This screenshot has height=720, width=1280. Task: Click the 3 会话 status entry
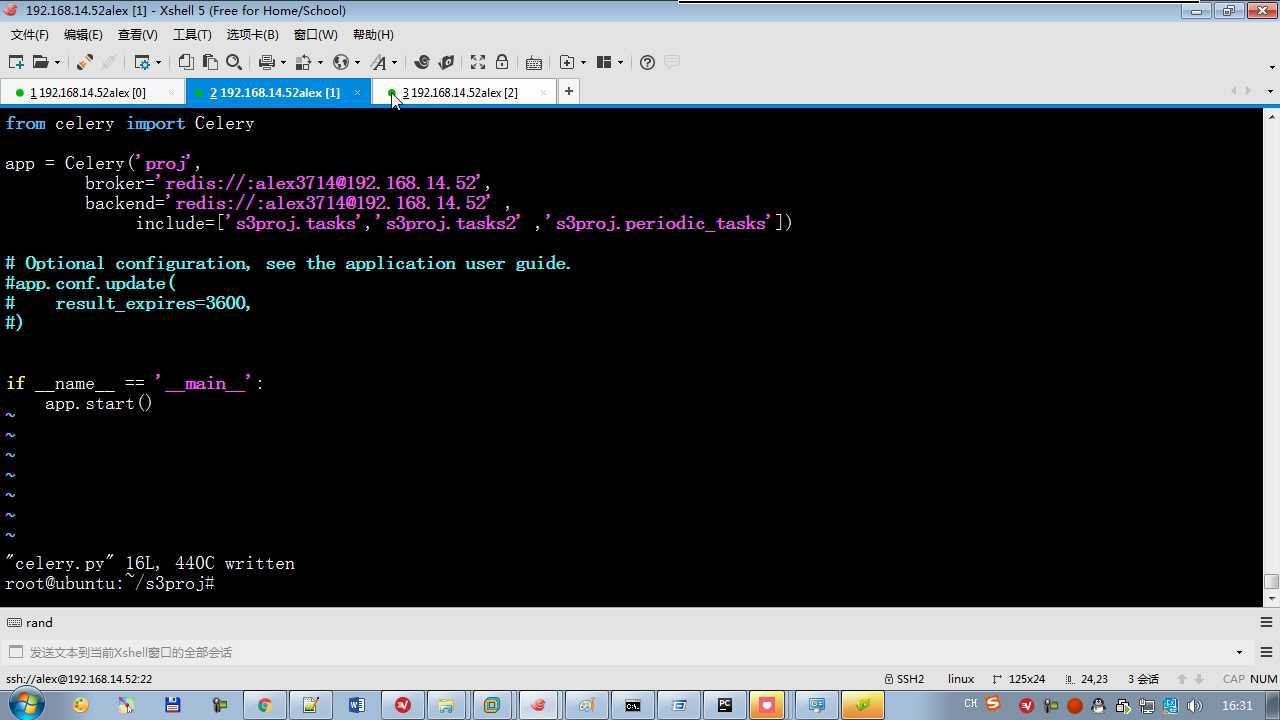click(x=1143, y=679)
